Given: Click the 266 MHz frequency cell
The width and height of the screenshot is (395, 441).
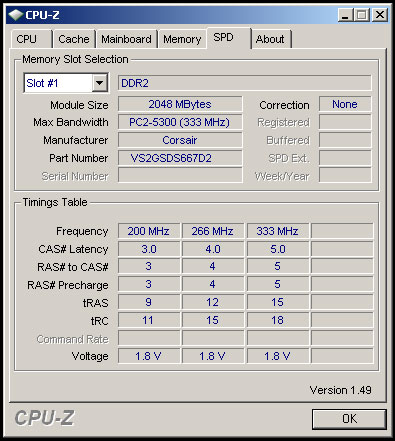Looking at the screenshot, I should tap(213, 231).
